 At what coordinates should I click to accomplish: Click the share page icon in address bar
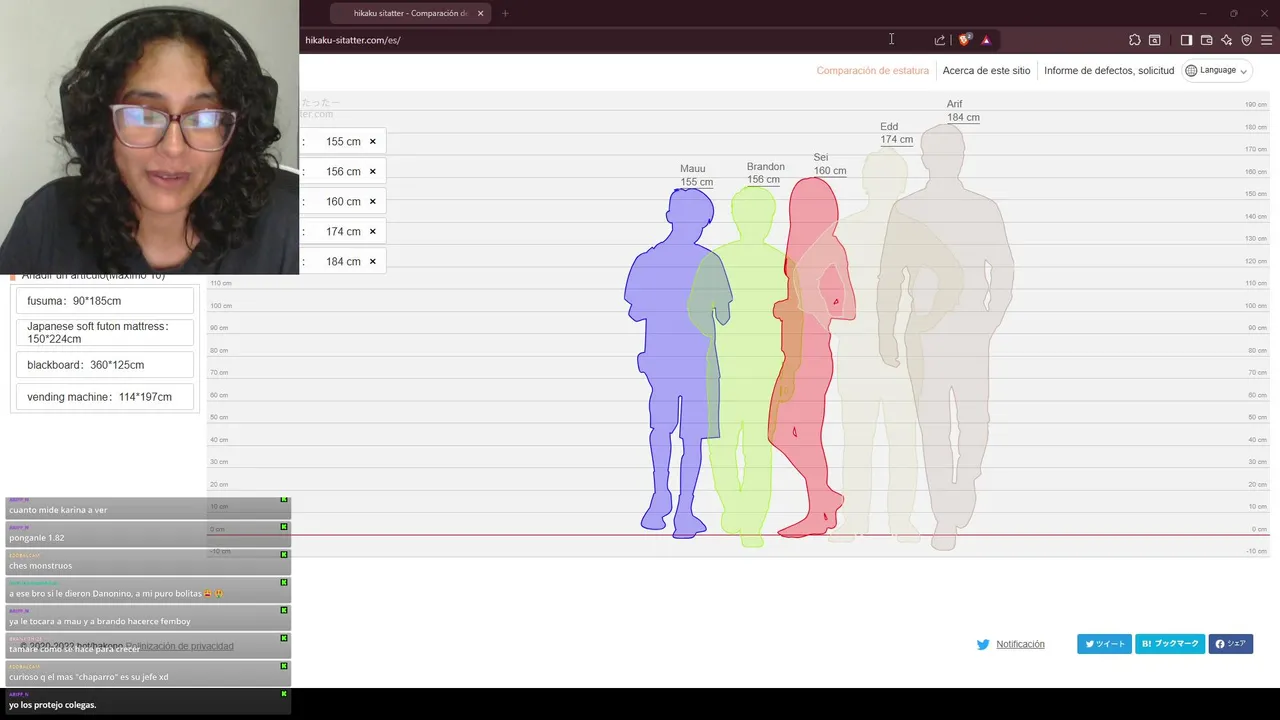940,40
